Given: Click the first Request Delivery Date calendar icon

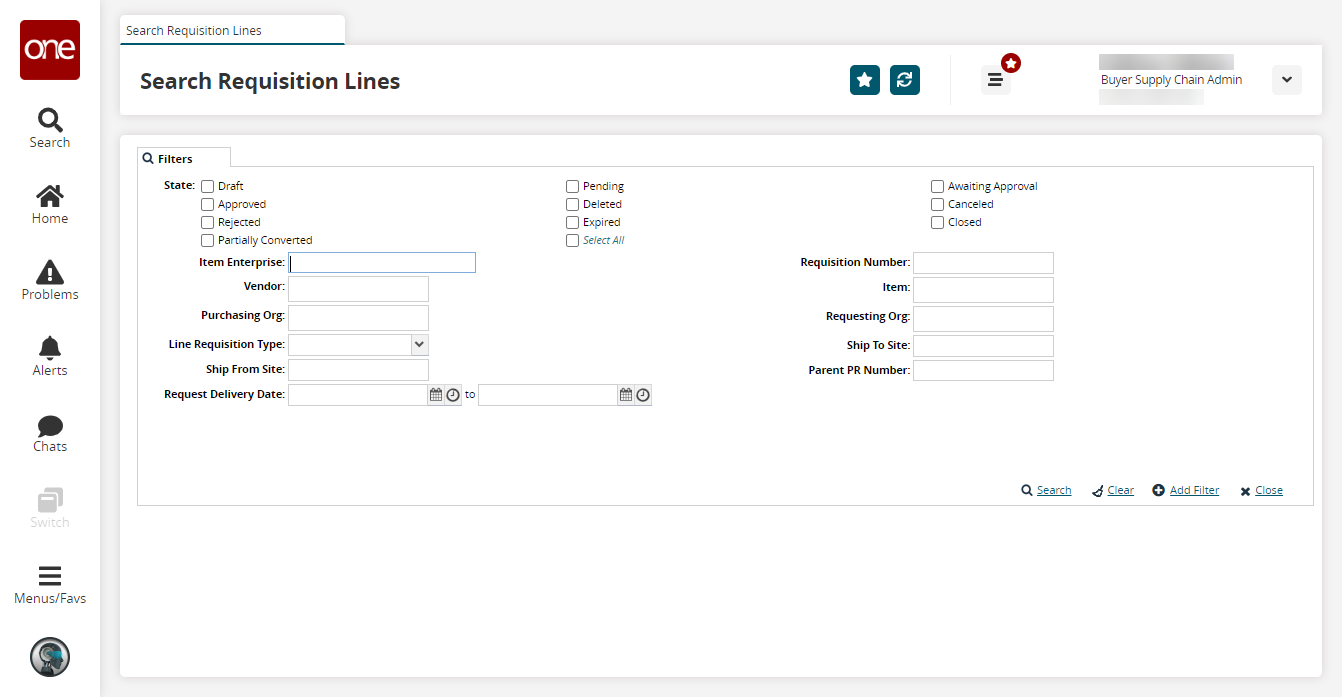Looking at the screenshot, I should 436,395.
